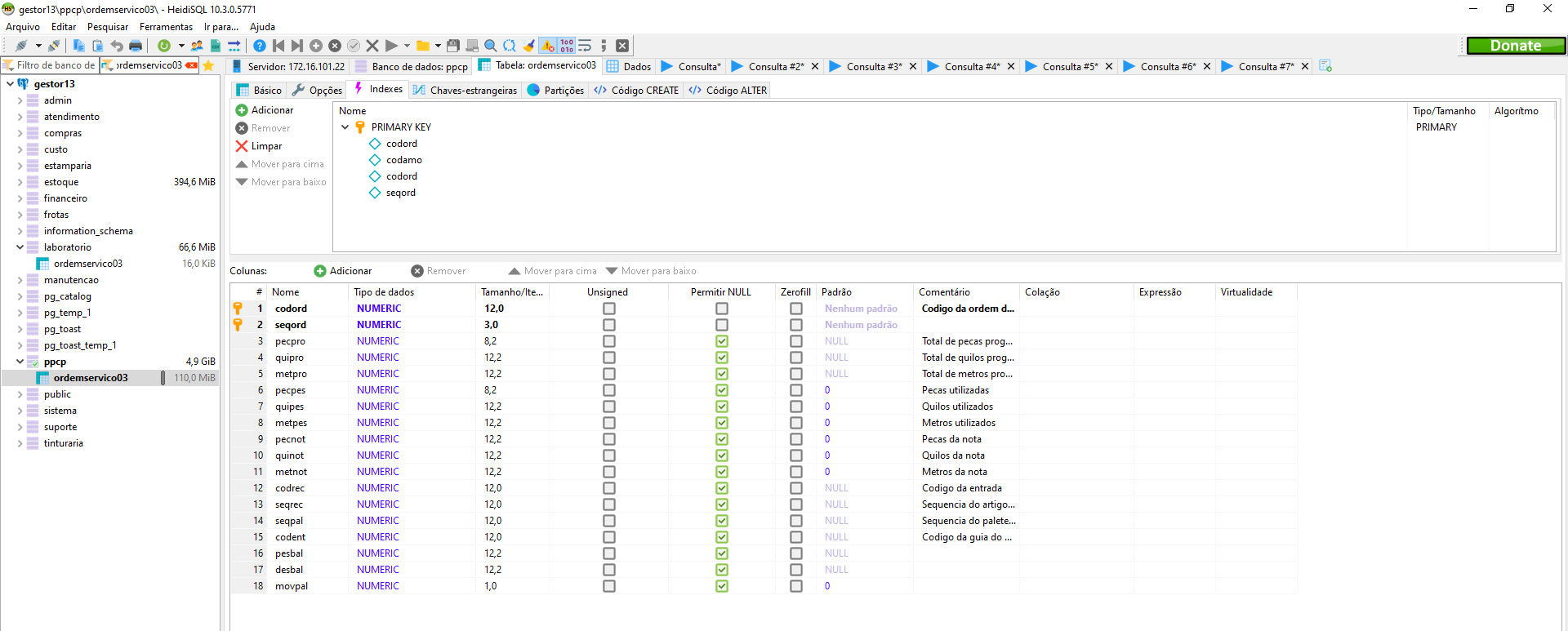This screenshot has width=1568, height=631.
Task: Jump to last row icon
Action: tap(297, 46)
